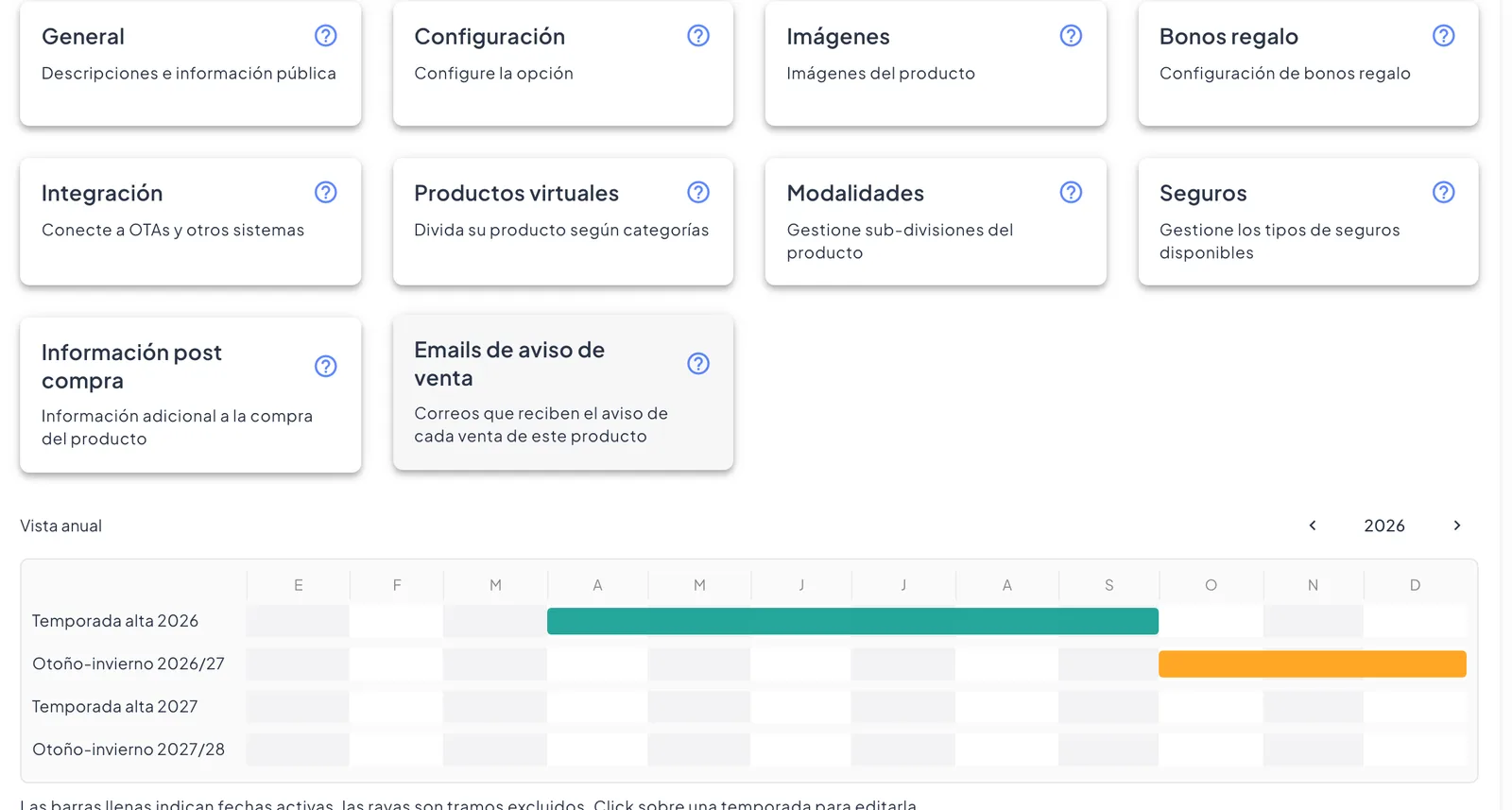Open help icon on Productos virtuales card
1512x810 pixels.
pos(698,193)
